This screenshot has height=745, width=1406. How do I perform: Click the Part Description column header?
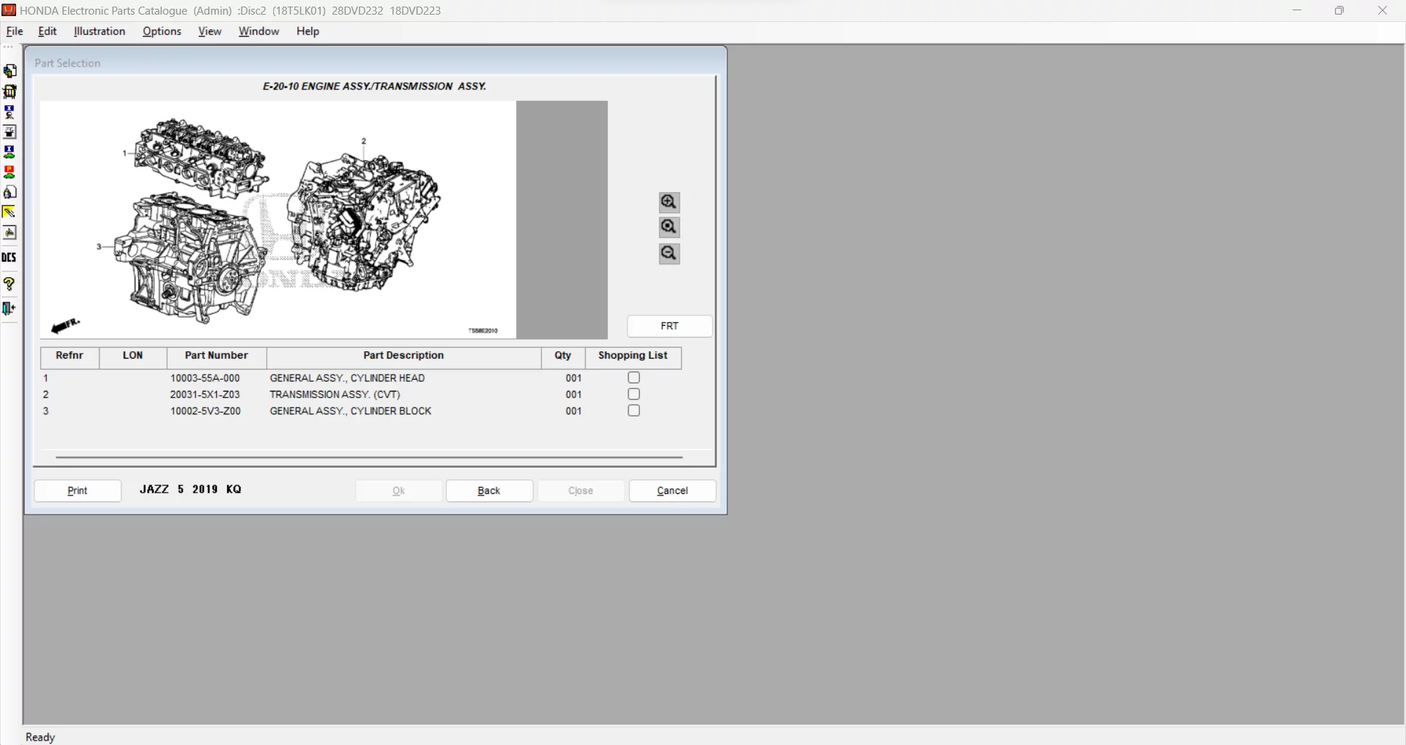click(x=403, y=356)
